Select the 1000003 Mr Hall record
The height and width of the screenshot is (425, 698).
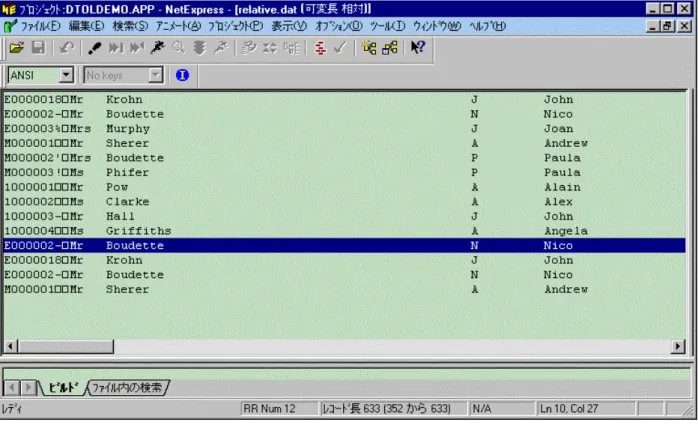344,216
